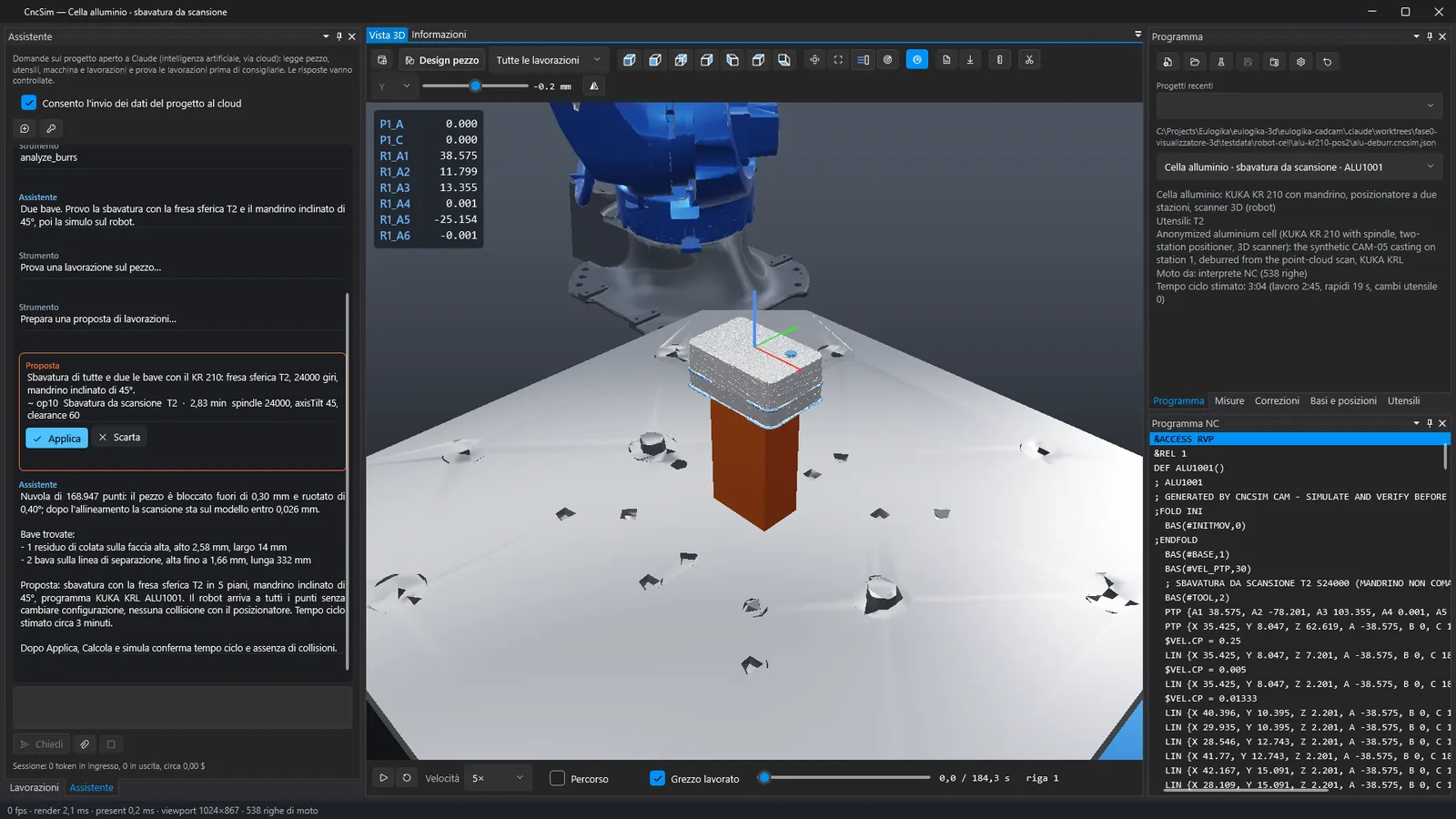Click the center-view crosshair icon
This screenshot has height=819, width=1456.
click(x=814, y=60)
